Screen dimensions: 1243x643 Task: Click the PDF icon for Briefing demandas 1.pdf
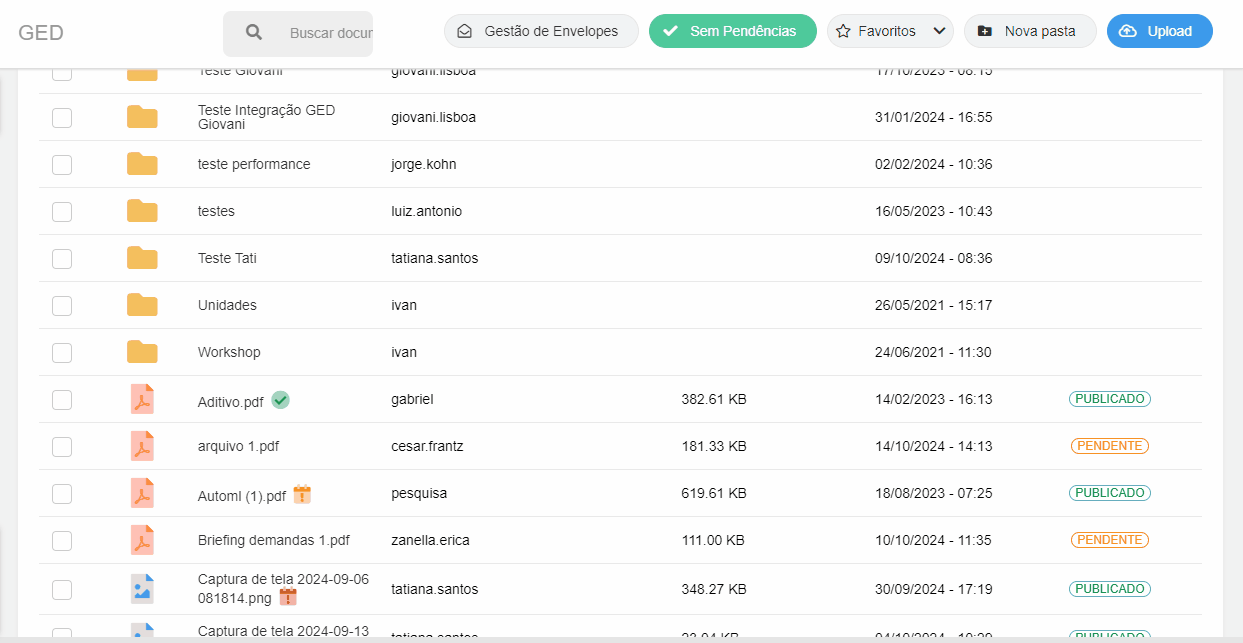(142, 540)
